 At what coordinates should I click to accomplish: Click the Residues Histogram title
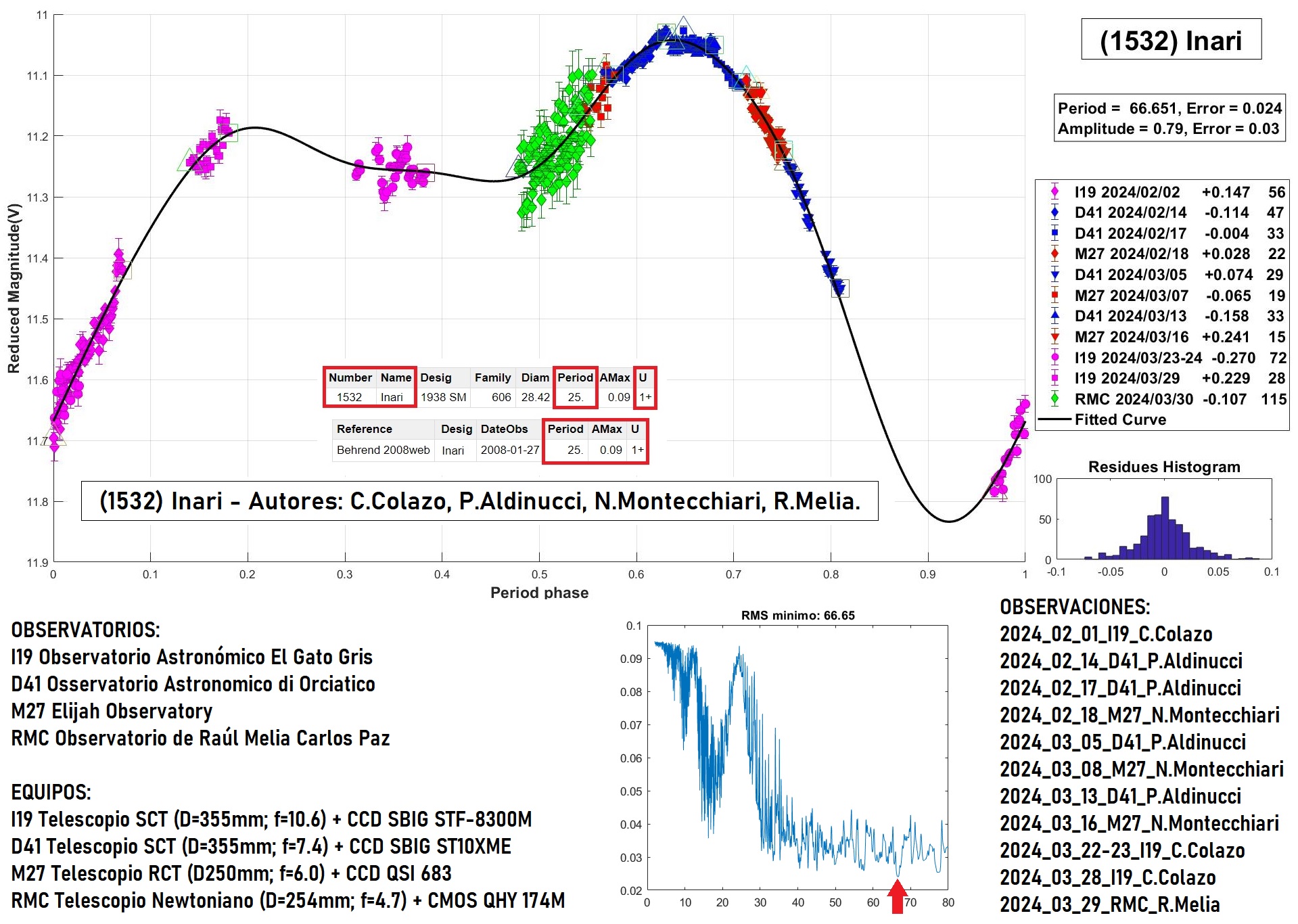1164,467
